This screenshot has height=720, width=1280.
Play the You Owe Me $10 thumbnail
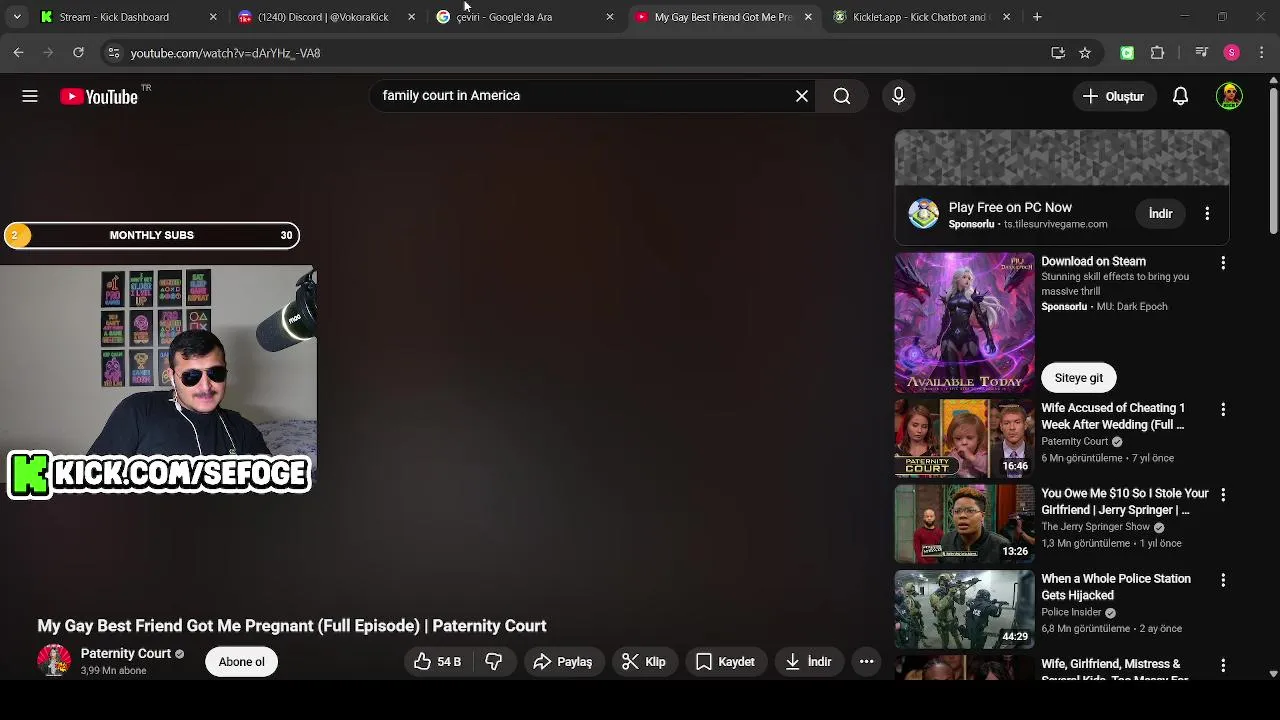(x=964, y=524)
